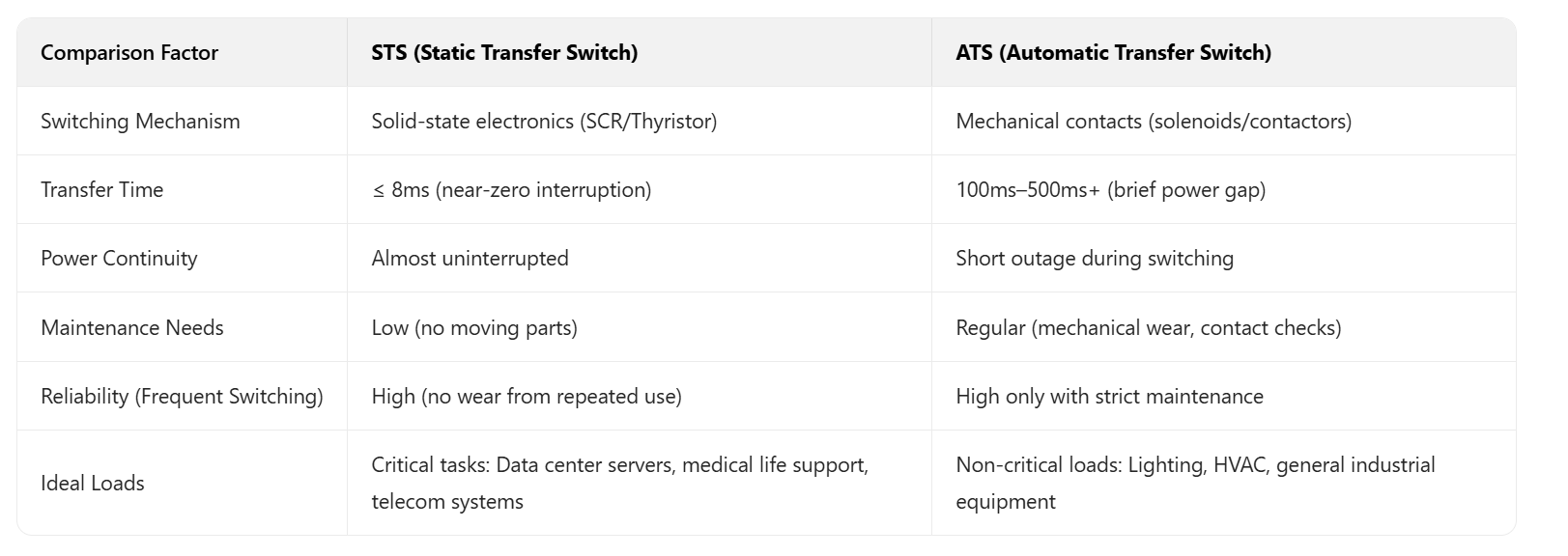This screenshot has height=556, width=1568.
Task: Select the "STS (Static Transfer Switch)" header
Action: pos(504,53)
